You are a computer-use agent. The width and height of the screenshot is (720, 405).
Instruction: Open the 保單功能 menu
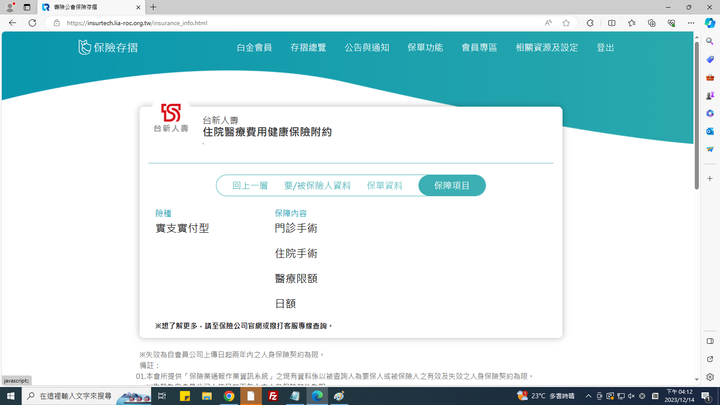(425, 47)
